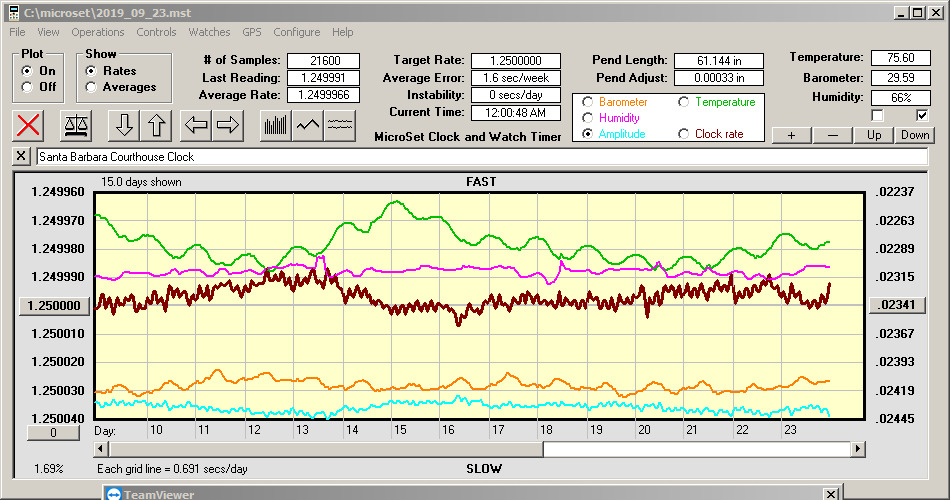The height and width of the screenshot is (500, 950).
Task: Click the chart scrollbar left arrow
Action: tap(101, 449)
